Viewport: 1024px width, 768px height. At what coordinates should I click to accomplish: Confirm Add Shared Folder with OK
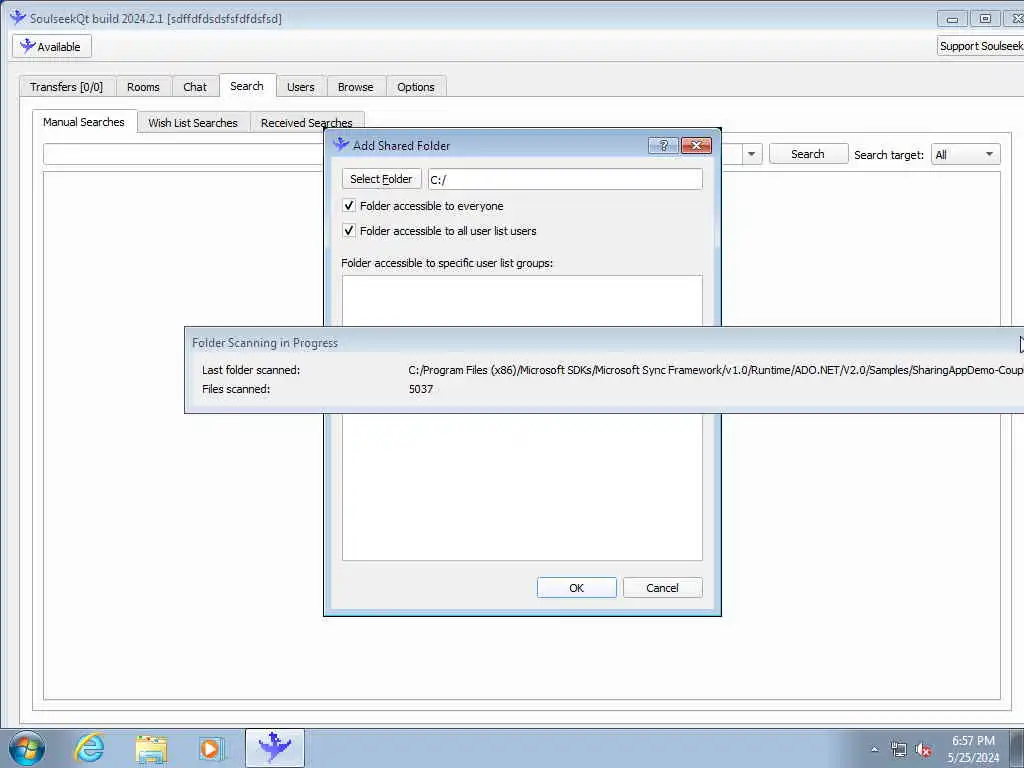click(577, 588)
